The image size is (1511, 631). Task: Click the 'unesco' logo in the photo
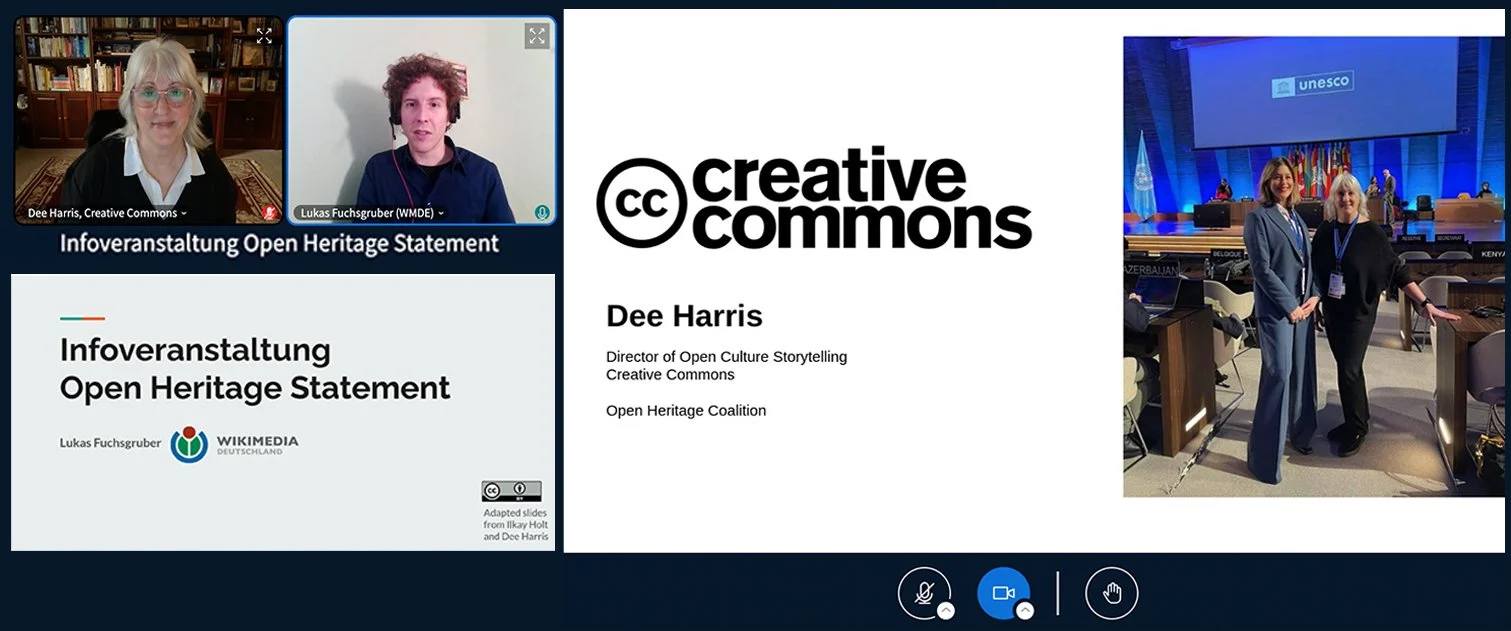click(1312, 84)
